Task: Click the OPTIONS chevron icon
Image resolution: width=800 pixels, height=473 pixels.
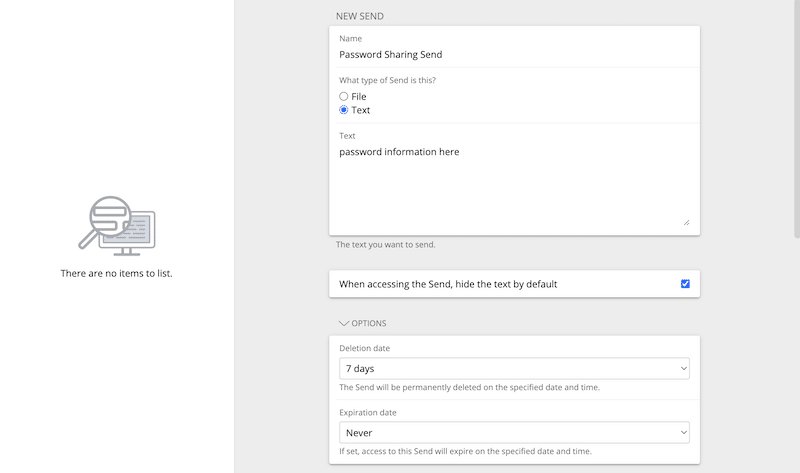Action: click(x=344, y=323)
